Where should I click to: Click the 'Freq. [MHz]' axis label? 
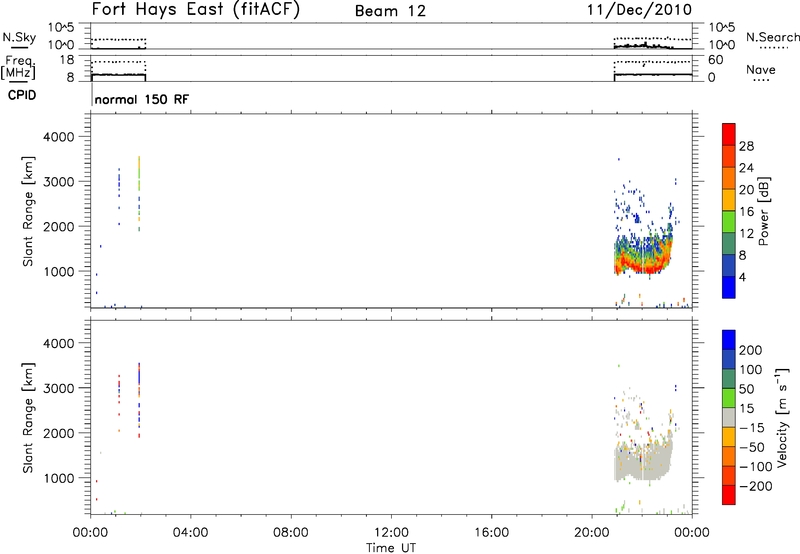[20, 67]
